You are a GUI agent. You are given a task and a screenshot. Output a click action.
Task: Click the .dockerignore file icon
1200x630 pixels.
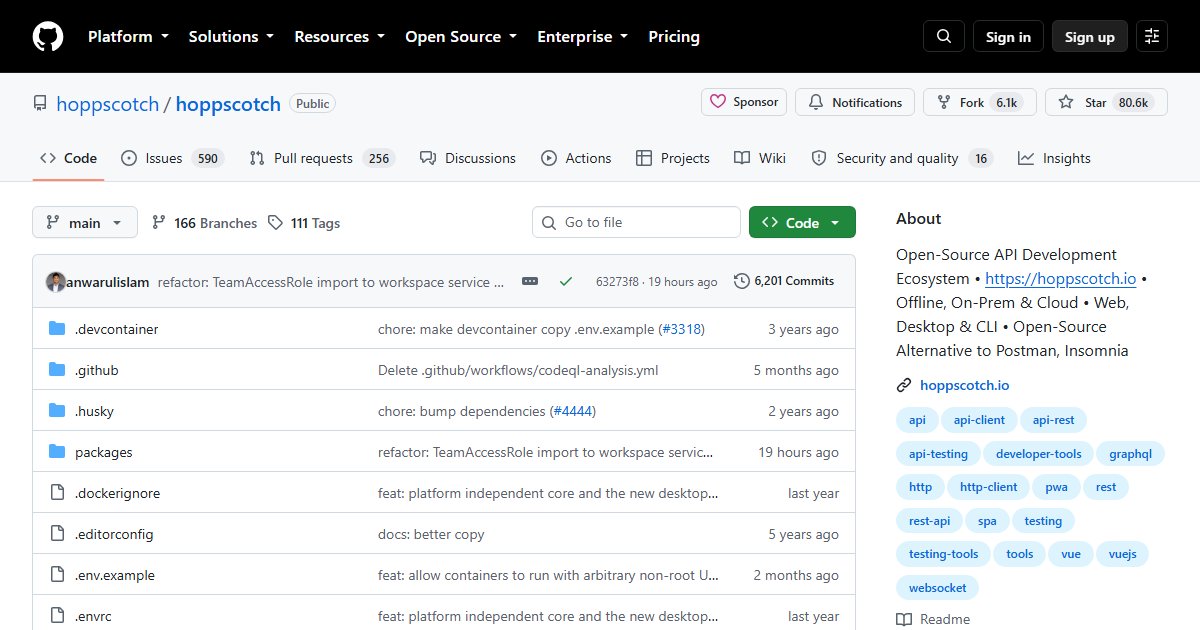click(x=57, y=493)
